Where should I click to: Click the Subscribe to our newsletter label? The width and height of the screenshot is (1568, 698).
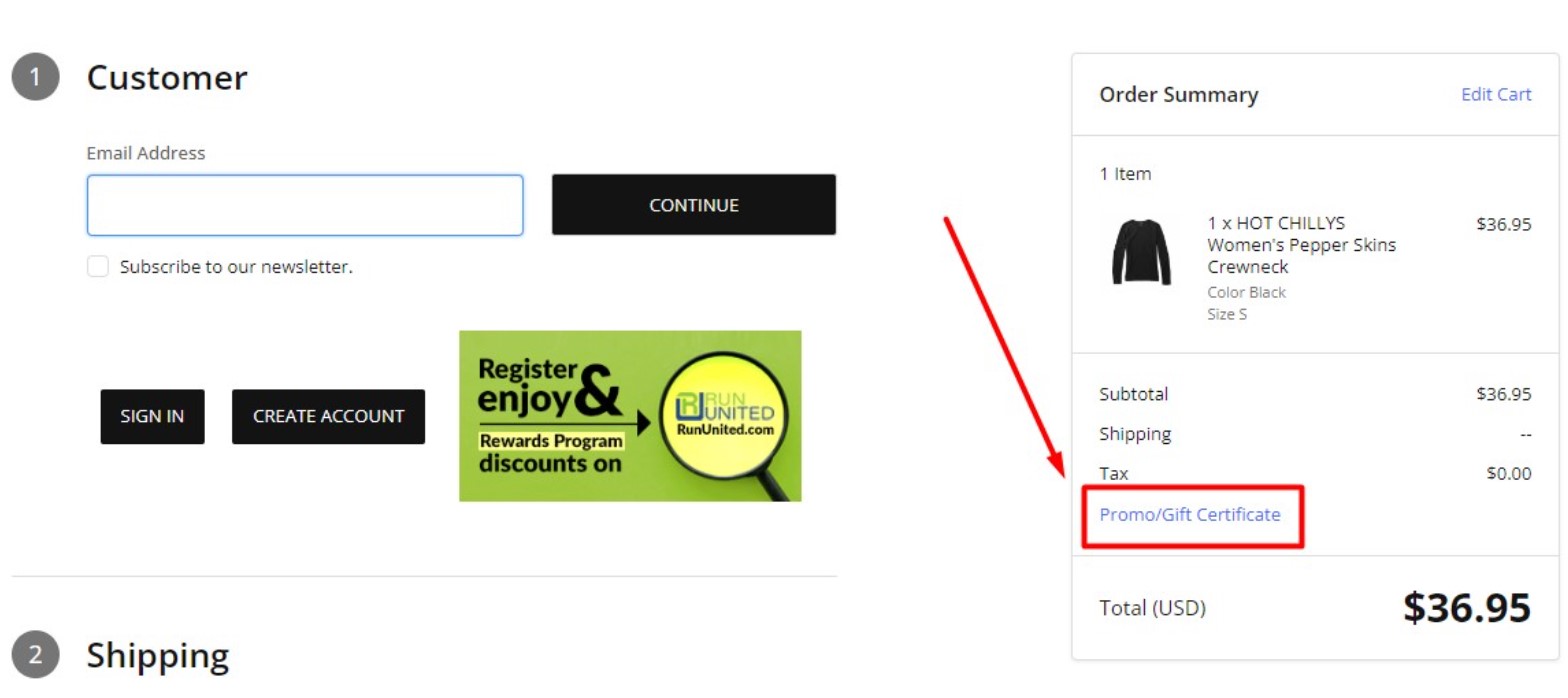pyautogui.click(x=236, y=267)
